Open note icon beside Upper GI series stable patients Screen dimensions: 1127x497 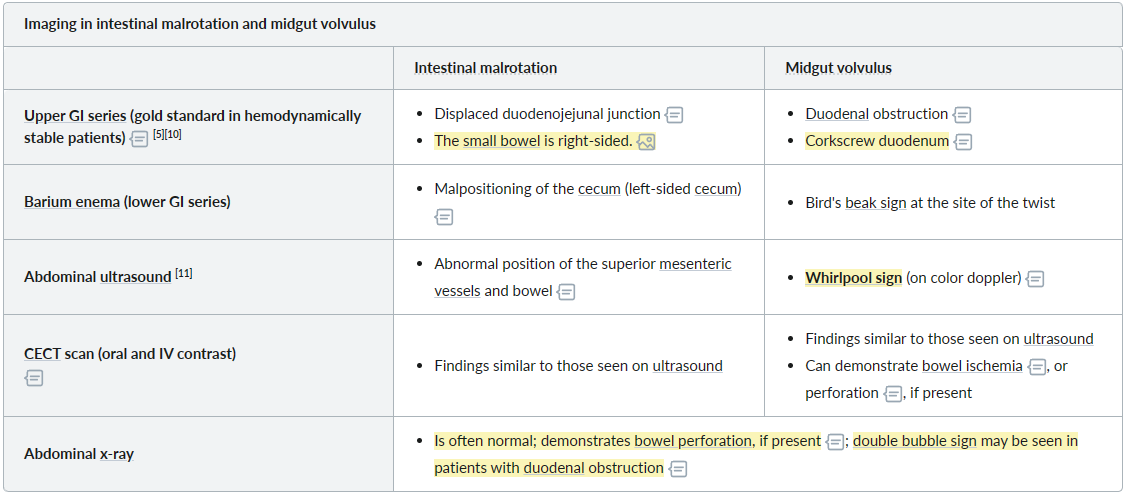139,139
